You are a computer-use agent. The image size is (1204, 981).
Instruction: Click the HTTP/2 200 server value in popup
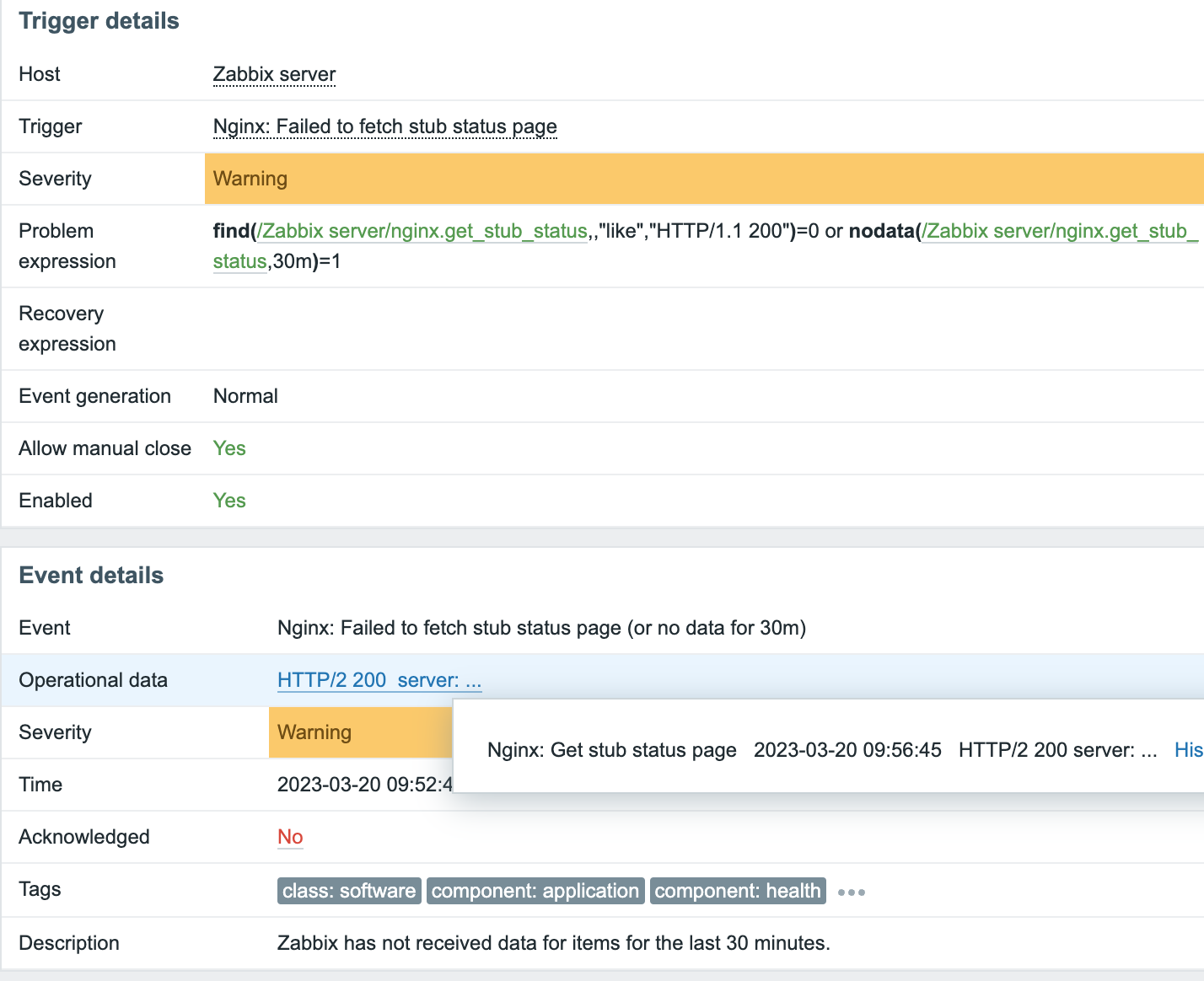click(x=1057, y=750)
